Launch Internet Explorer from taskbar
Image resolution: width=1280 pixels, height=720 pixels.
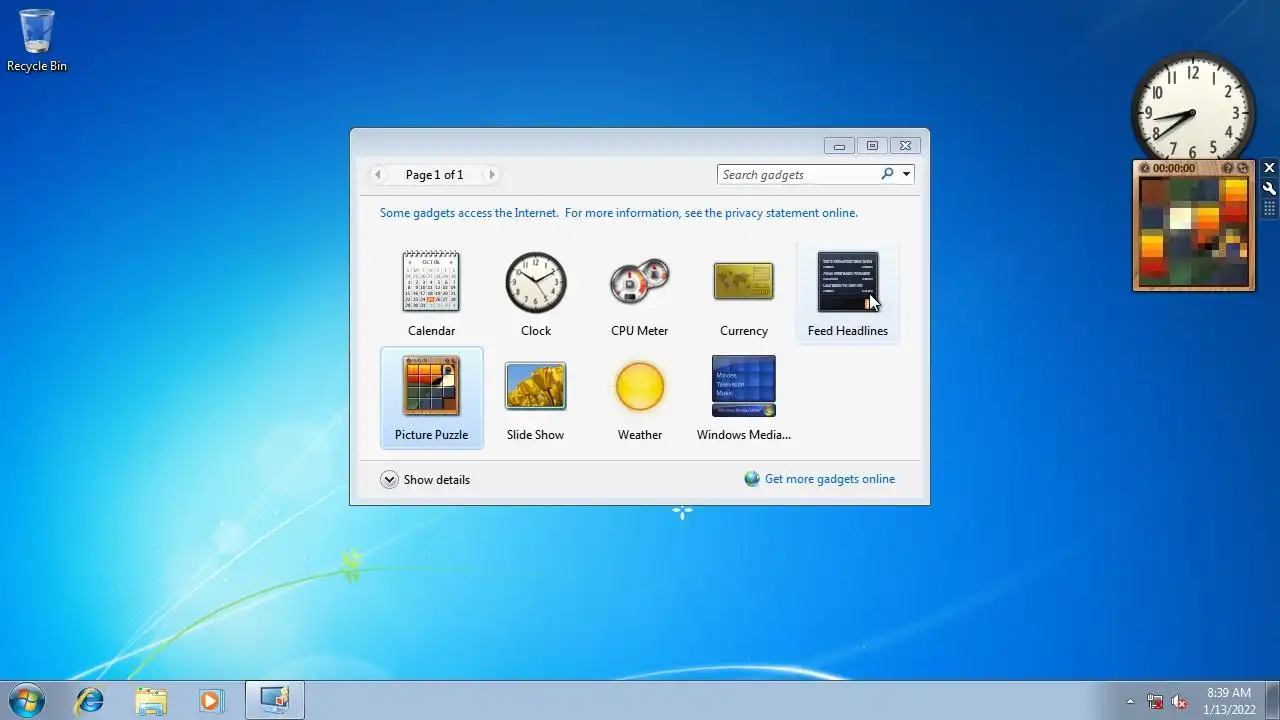(x=90, y=700)
